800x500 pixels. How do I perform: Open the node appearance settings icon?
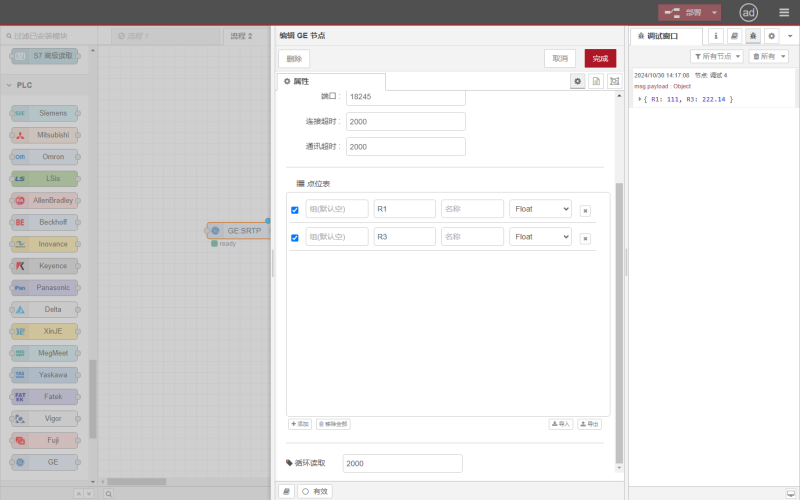614,81
